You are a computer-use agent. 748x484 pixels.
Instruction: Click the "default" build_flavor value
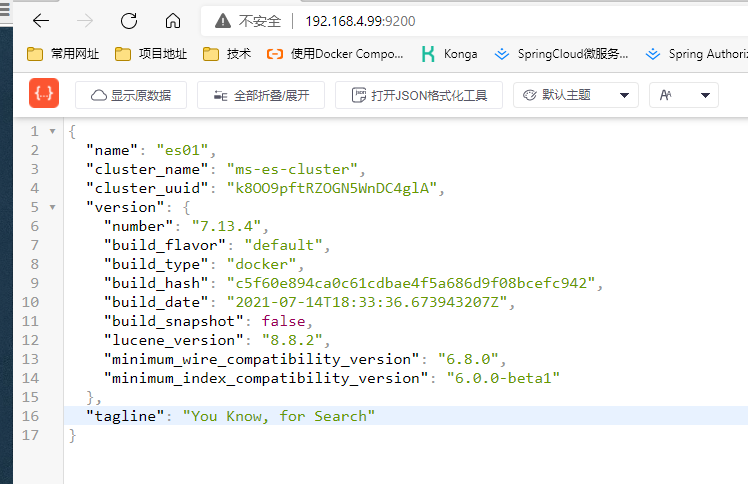[x=283, y=245]
